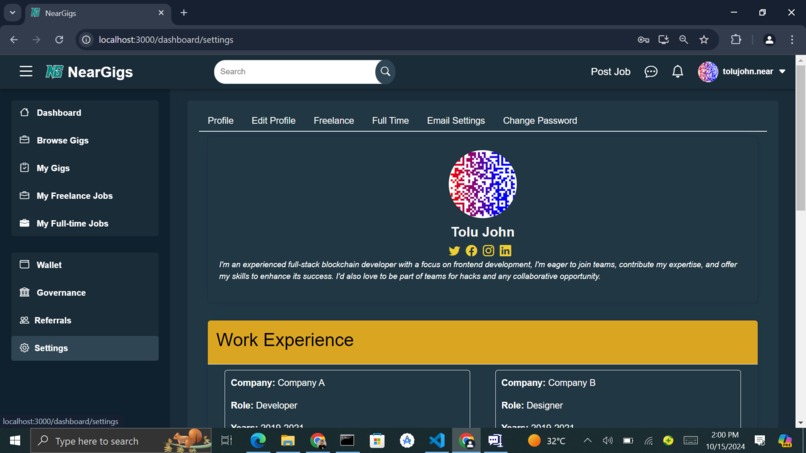
Task: Open File Explorer from taskbar
Action: pos(288,441)
